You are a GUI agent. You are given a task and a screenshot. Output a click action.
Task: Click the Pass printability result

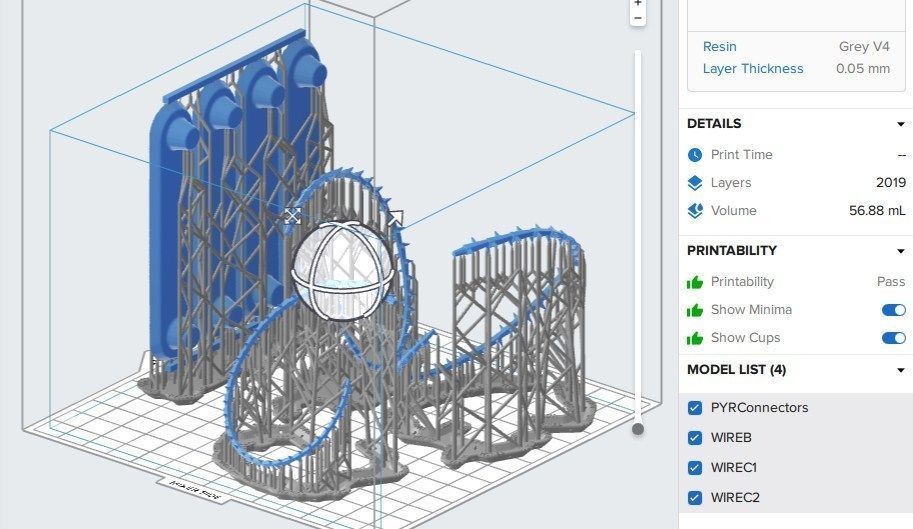891,282
